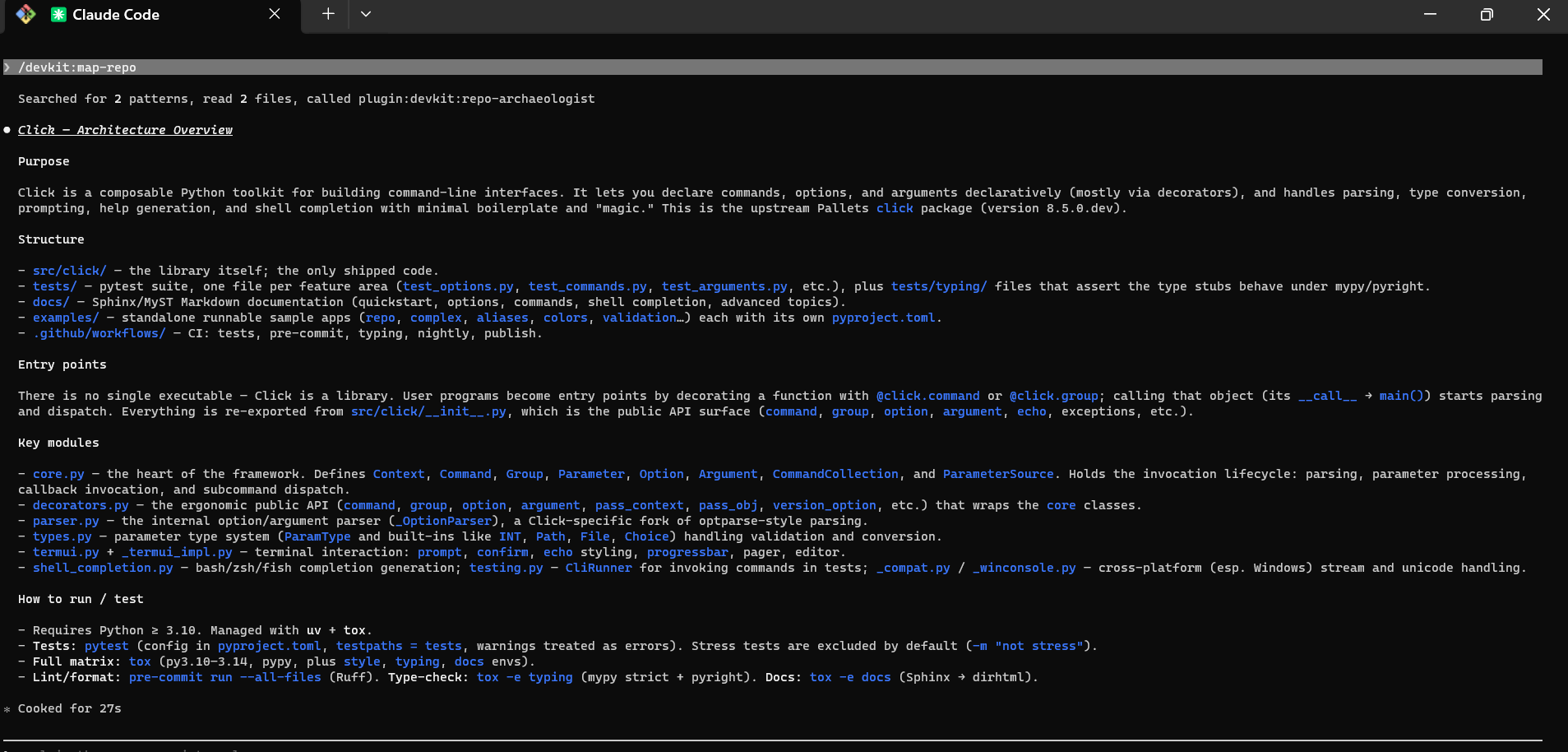1568x752 pixels.
Task: Click the examples/ folder path
Action: pyautogui.click(x=66, y=318)
